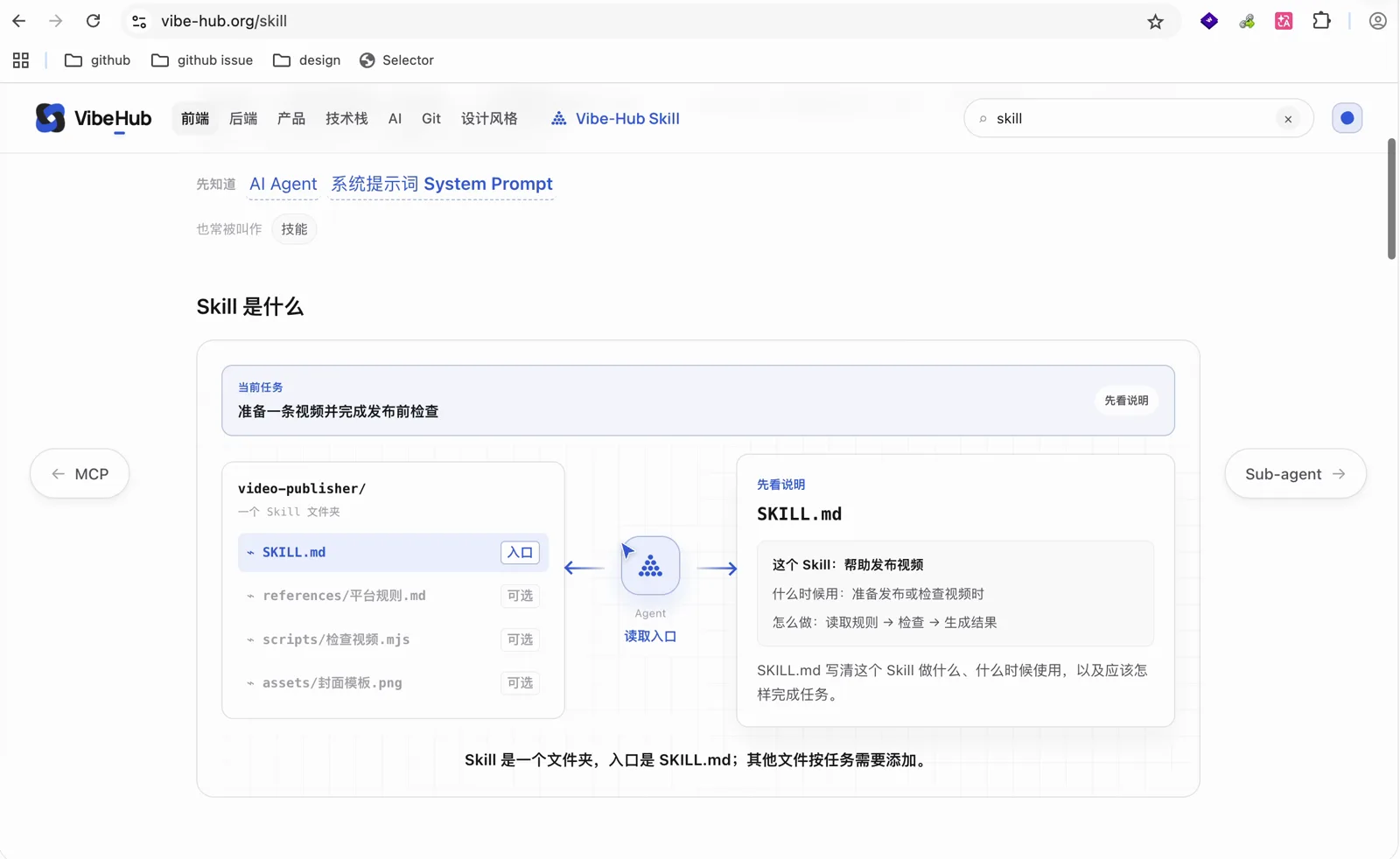Go back using the browser back arrow
Image resolution: width=1400 pixels, height=859 pixels.
(18, 21)
